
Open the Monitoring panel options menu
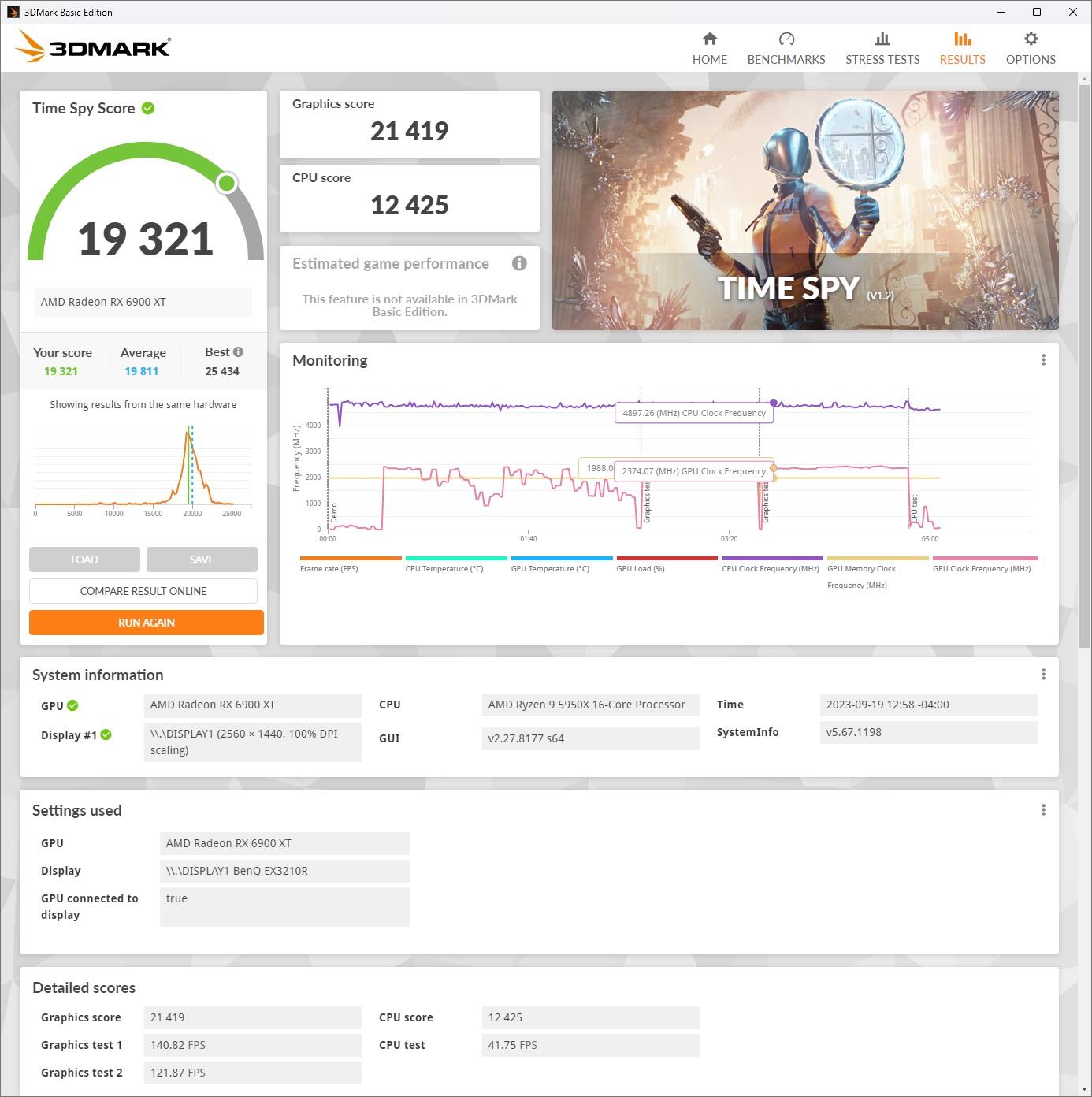1043,359
